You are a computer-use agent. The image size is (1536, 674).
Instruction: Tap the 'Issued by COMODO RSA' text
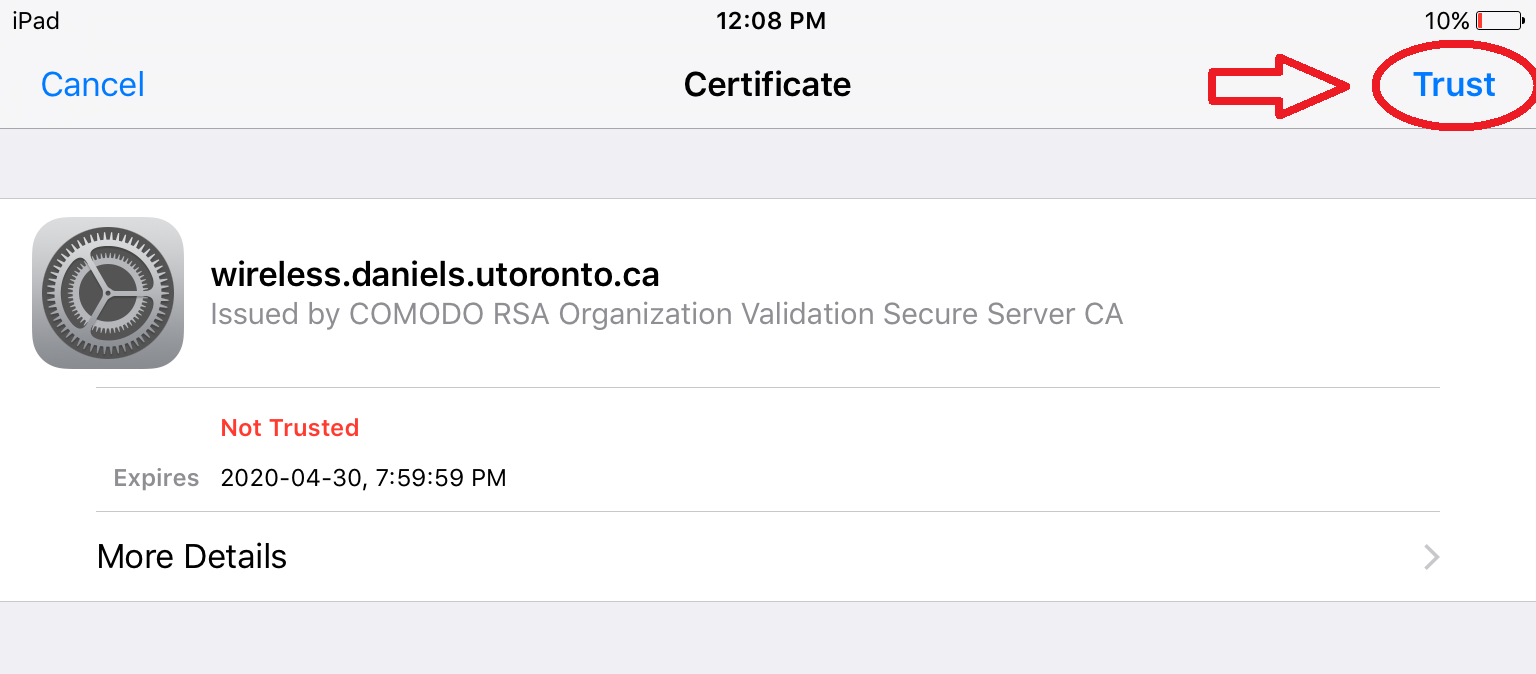tap(666, 314)
